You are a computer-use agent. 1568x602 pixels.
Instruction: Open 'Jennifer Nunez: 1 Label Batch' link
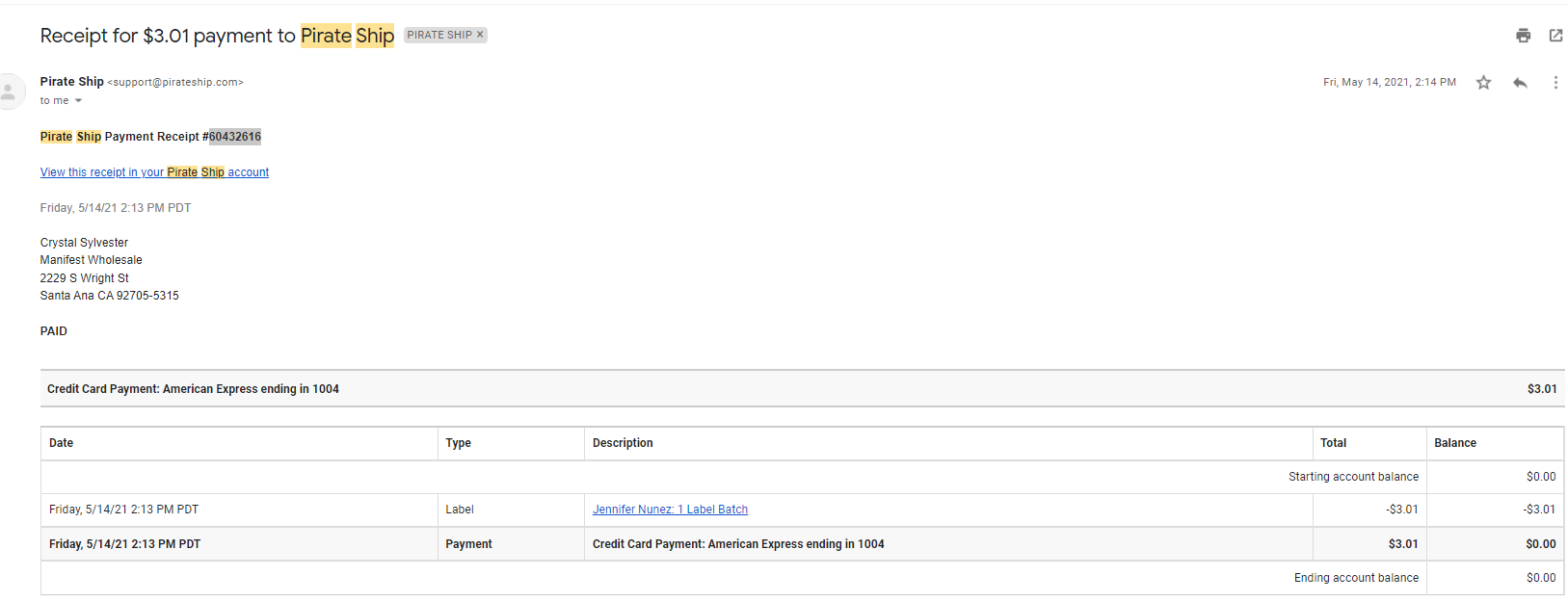tap(670, 510)
